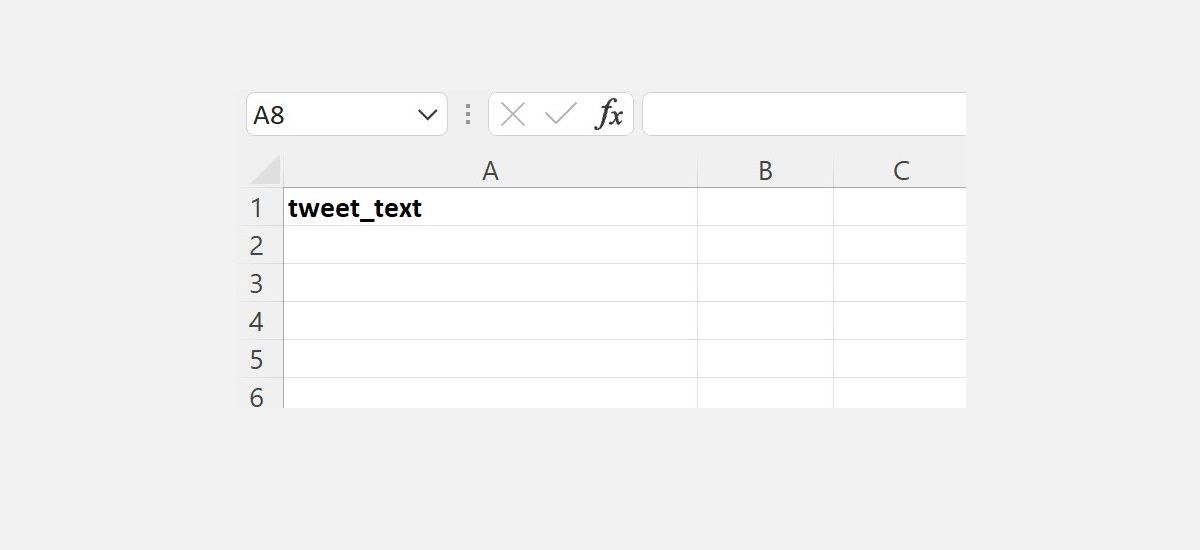This screenshot has height=550, width=1200.
Task: Click empty cell C4
Action: (x=900, y=321)
